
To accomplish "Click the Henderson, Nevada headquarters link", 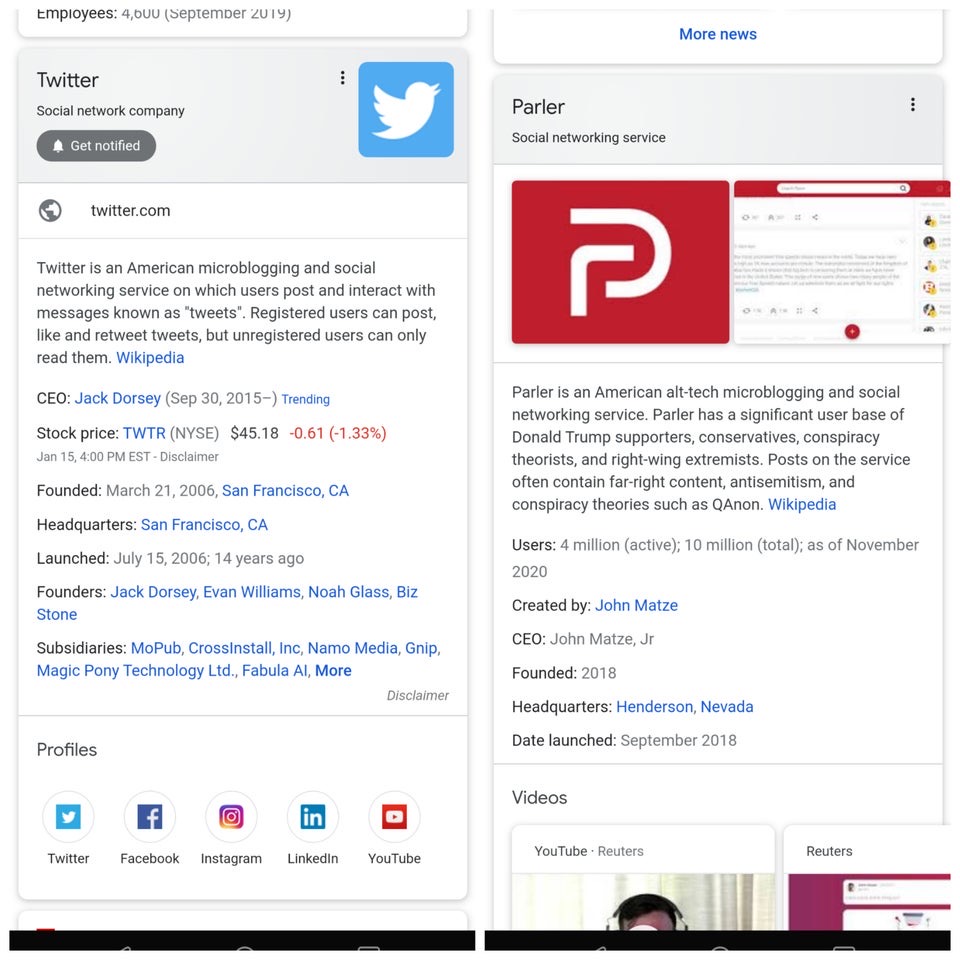I will point(684,707).
